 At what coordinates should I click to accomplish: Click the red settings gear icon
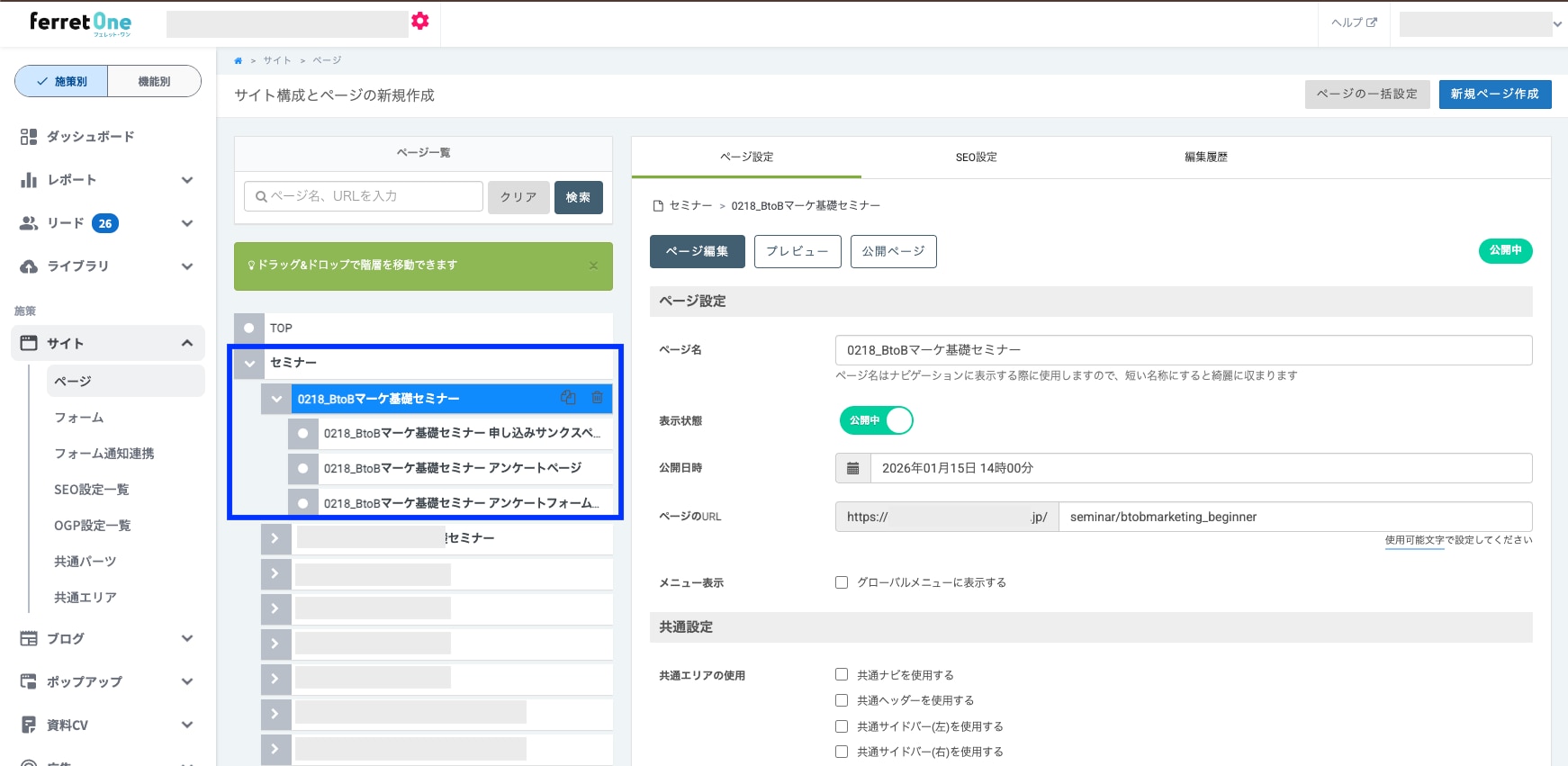419,22
